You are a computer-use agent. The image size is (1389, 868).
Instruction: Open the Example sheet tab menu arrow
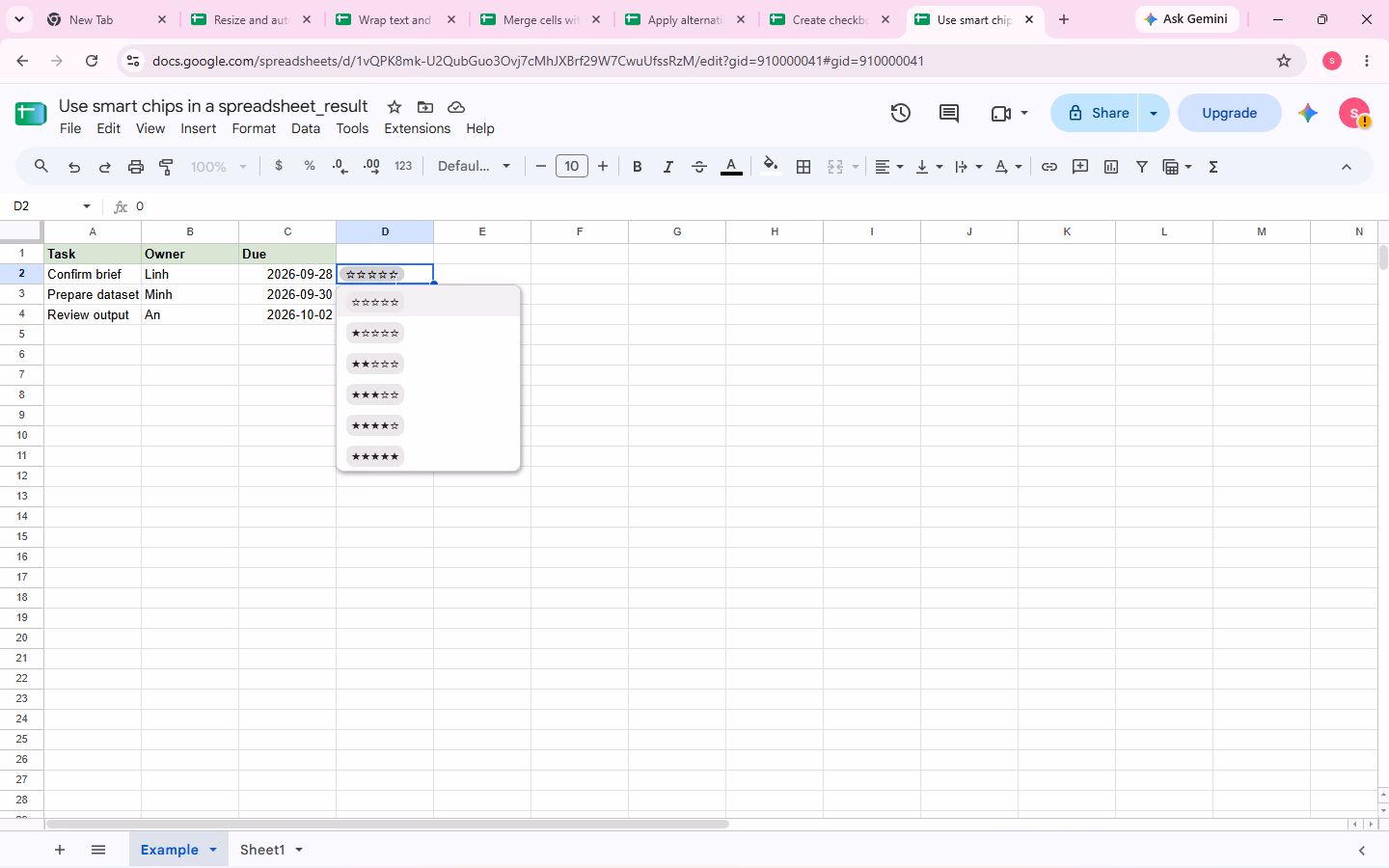(x=213, y=850)
